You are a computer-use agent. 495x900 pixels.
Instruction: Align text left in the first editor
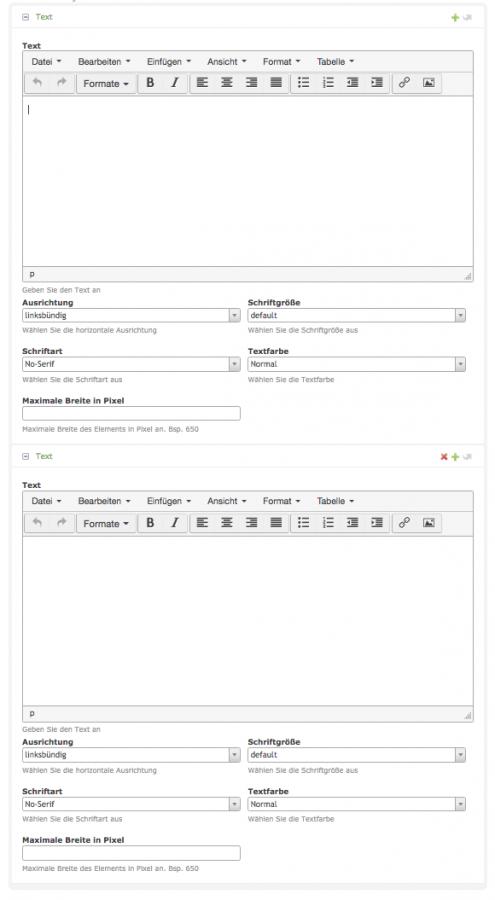tap(202, 83)
